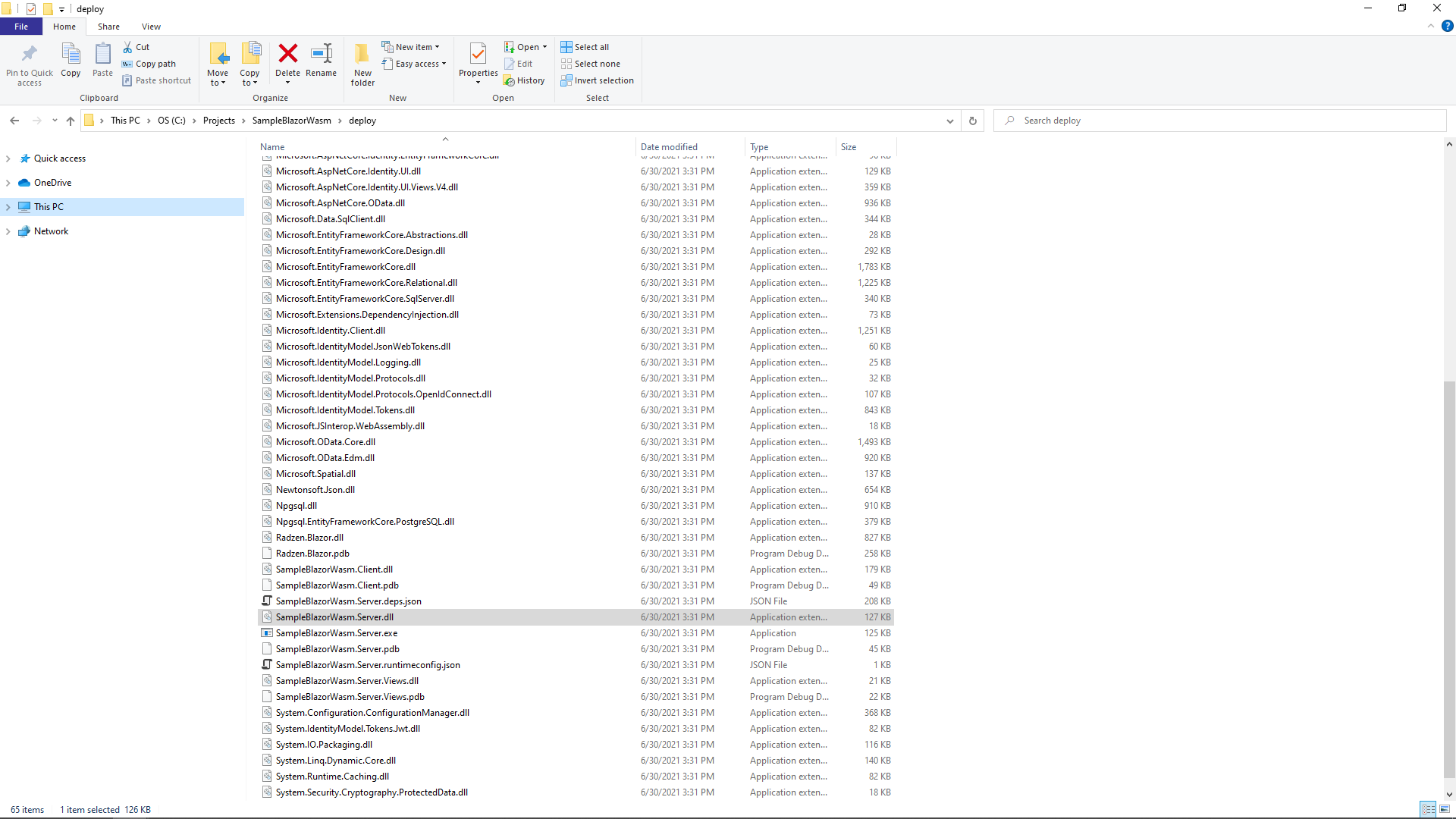The image size is (1456, 819).
Task: Create a New folder
Action: (362, 64)
